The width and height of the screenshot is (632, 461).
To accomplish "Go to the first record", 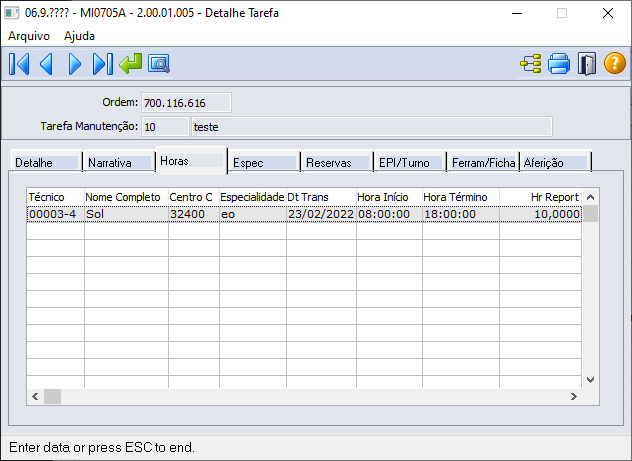I will [x=19, y=64].
